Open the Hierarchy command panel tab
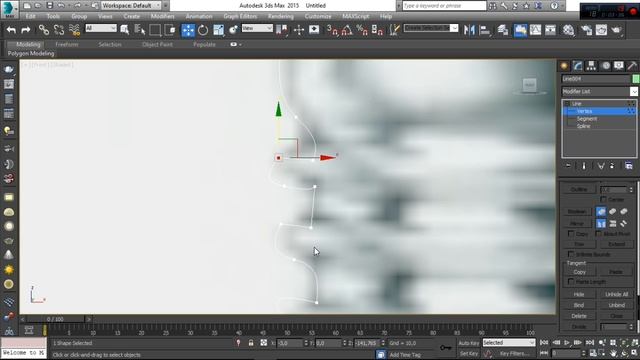 click(591, 66)
